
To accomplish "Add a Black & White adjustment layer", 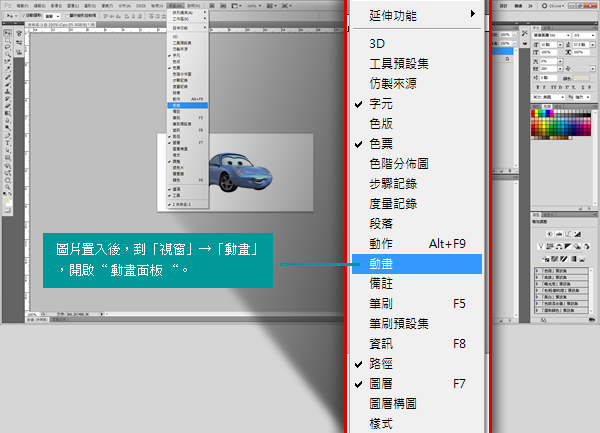I will click(568, 246).
